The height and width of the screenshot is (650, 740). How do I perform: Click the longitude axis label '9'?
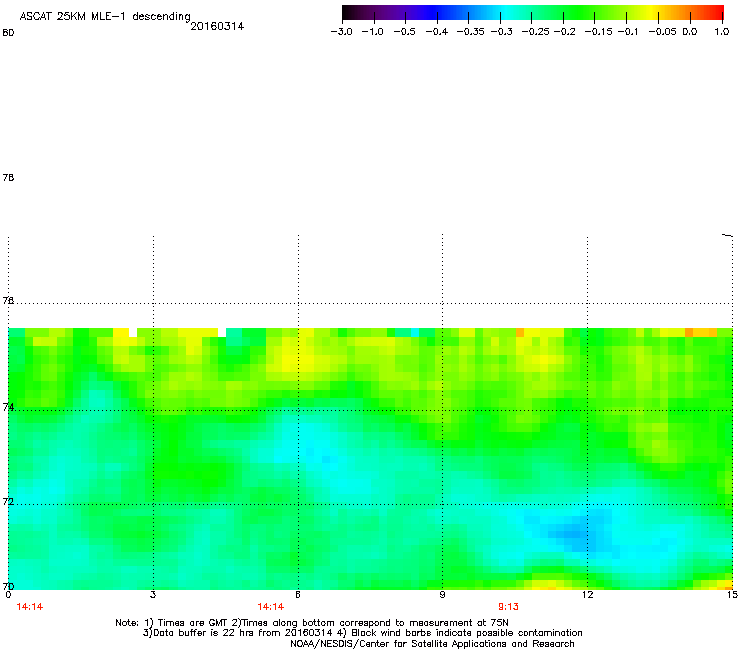tap(442, 595)
